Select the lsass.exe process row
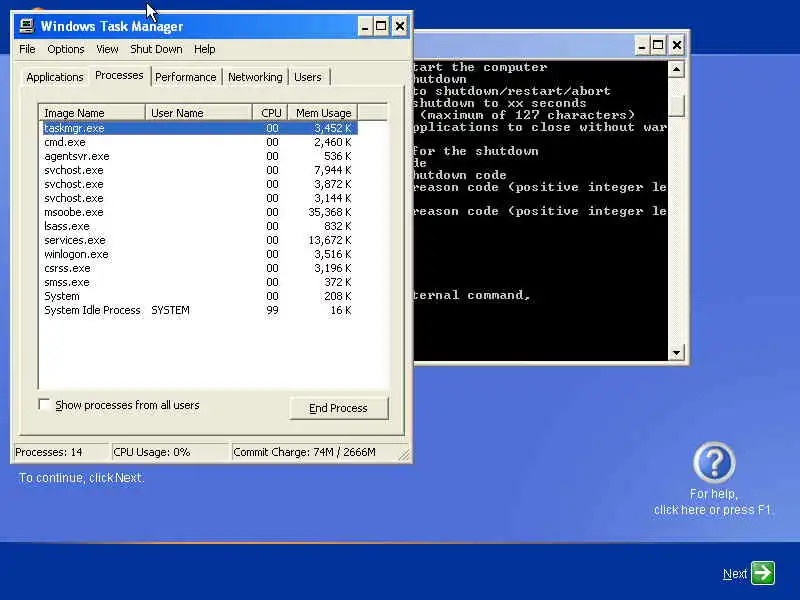The image size is (800, 600). (199, 226)
